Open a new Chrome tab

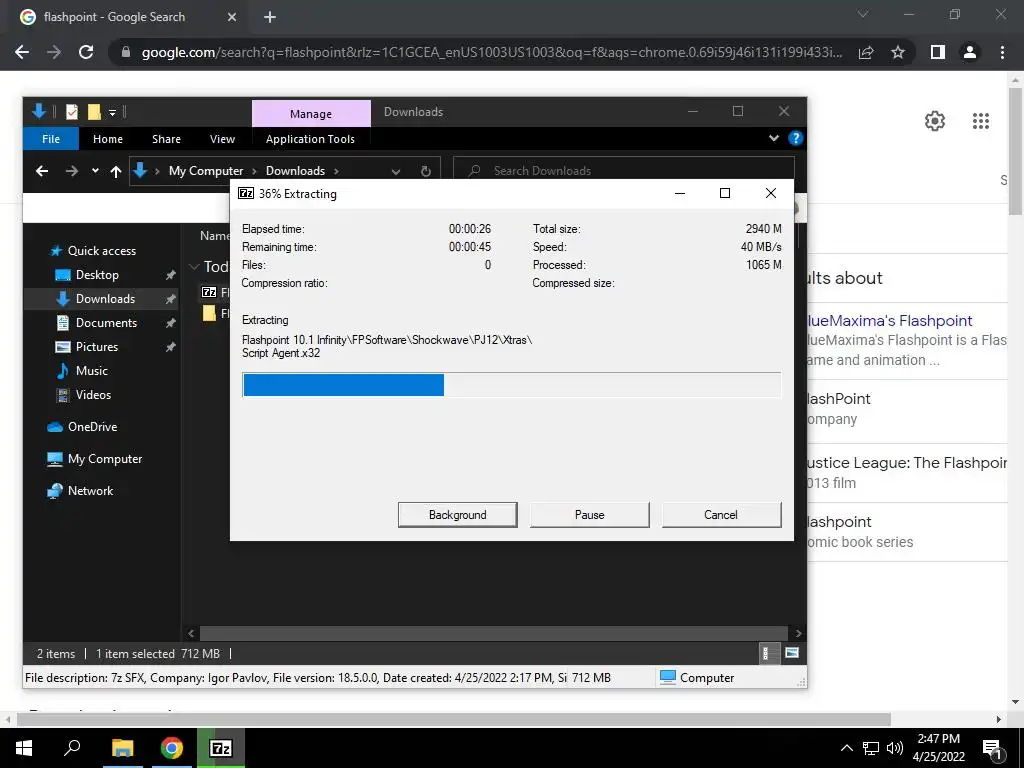pos(270,17)
